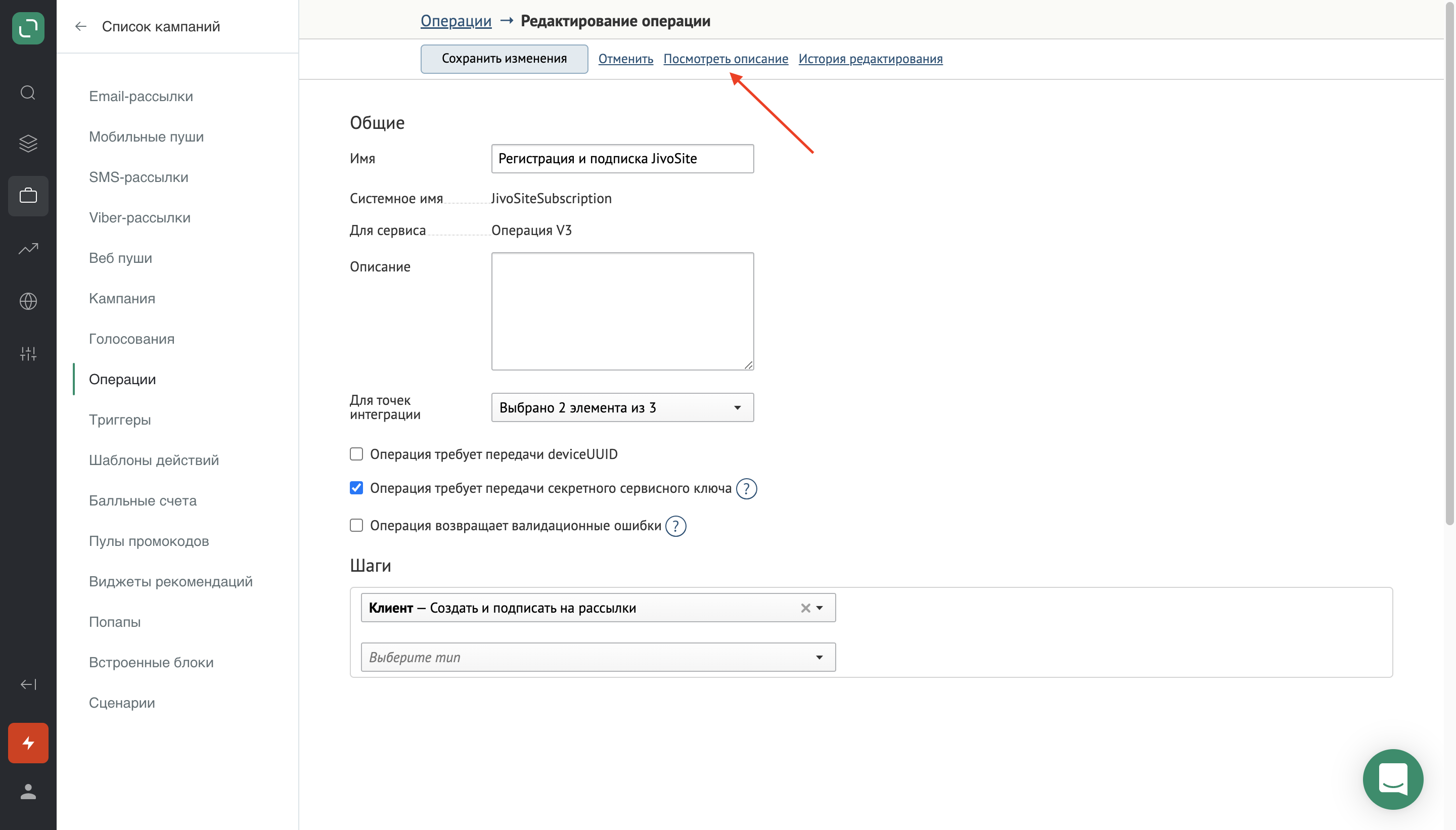The width and height of the screenshot is (1456, 830).
Task: Open the 'Выберите тип' dropdown
Action: pos(598,657)
